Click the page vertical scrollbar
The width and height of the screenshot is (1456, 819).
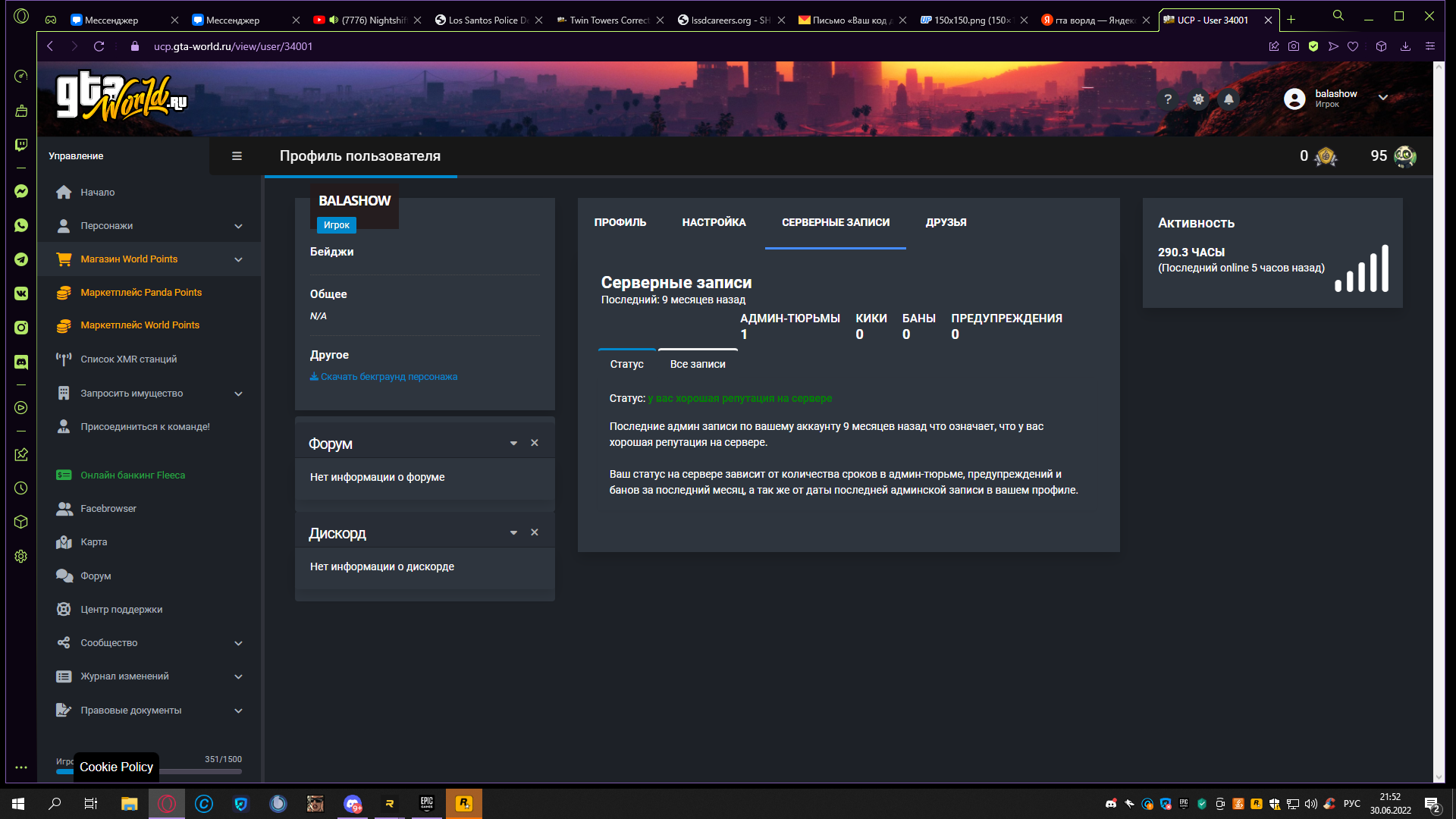1439,422
